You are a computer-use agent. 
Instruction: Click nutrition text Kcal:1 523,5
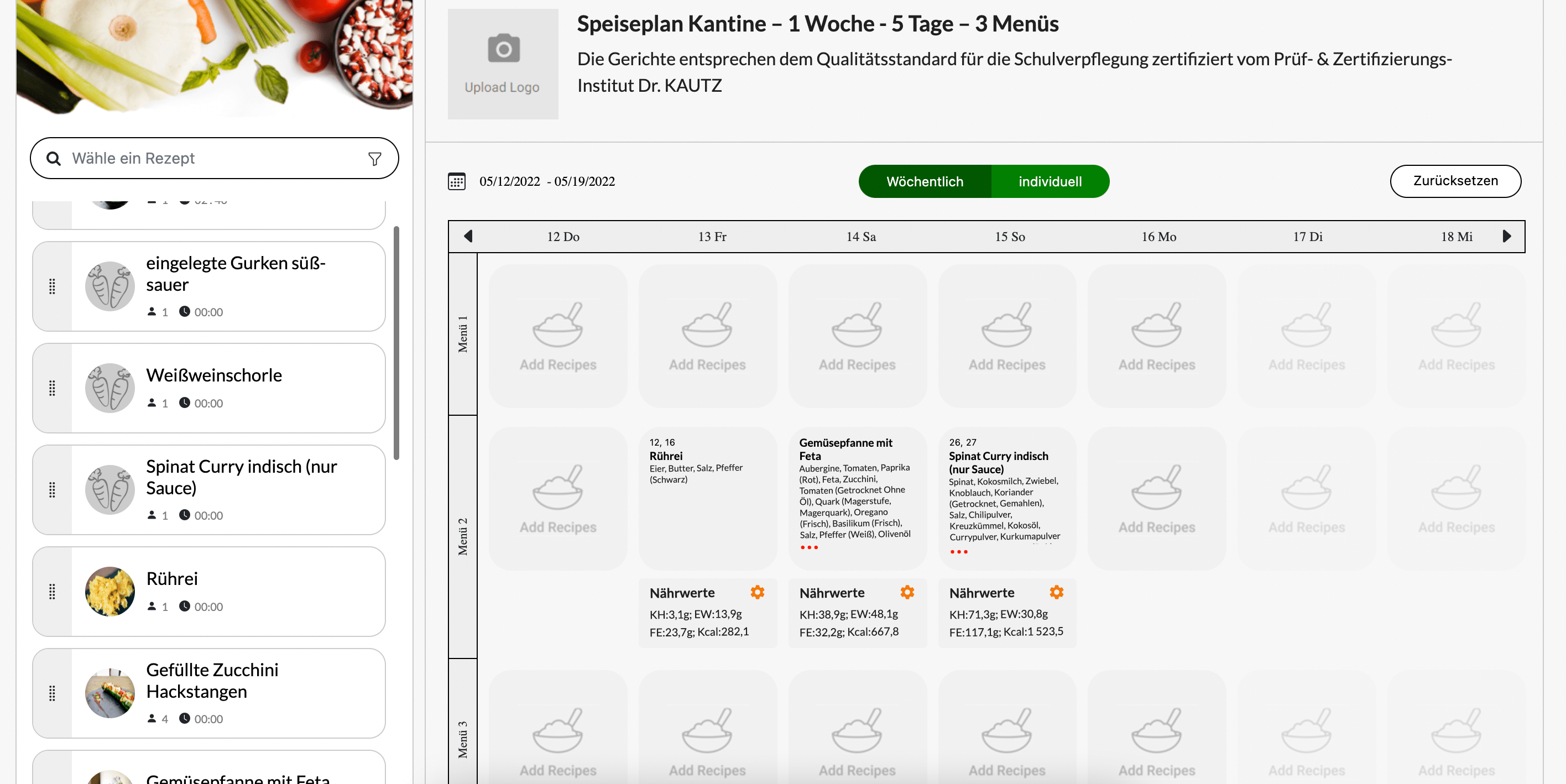pyautogui.click(x=1033, y=631)
